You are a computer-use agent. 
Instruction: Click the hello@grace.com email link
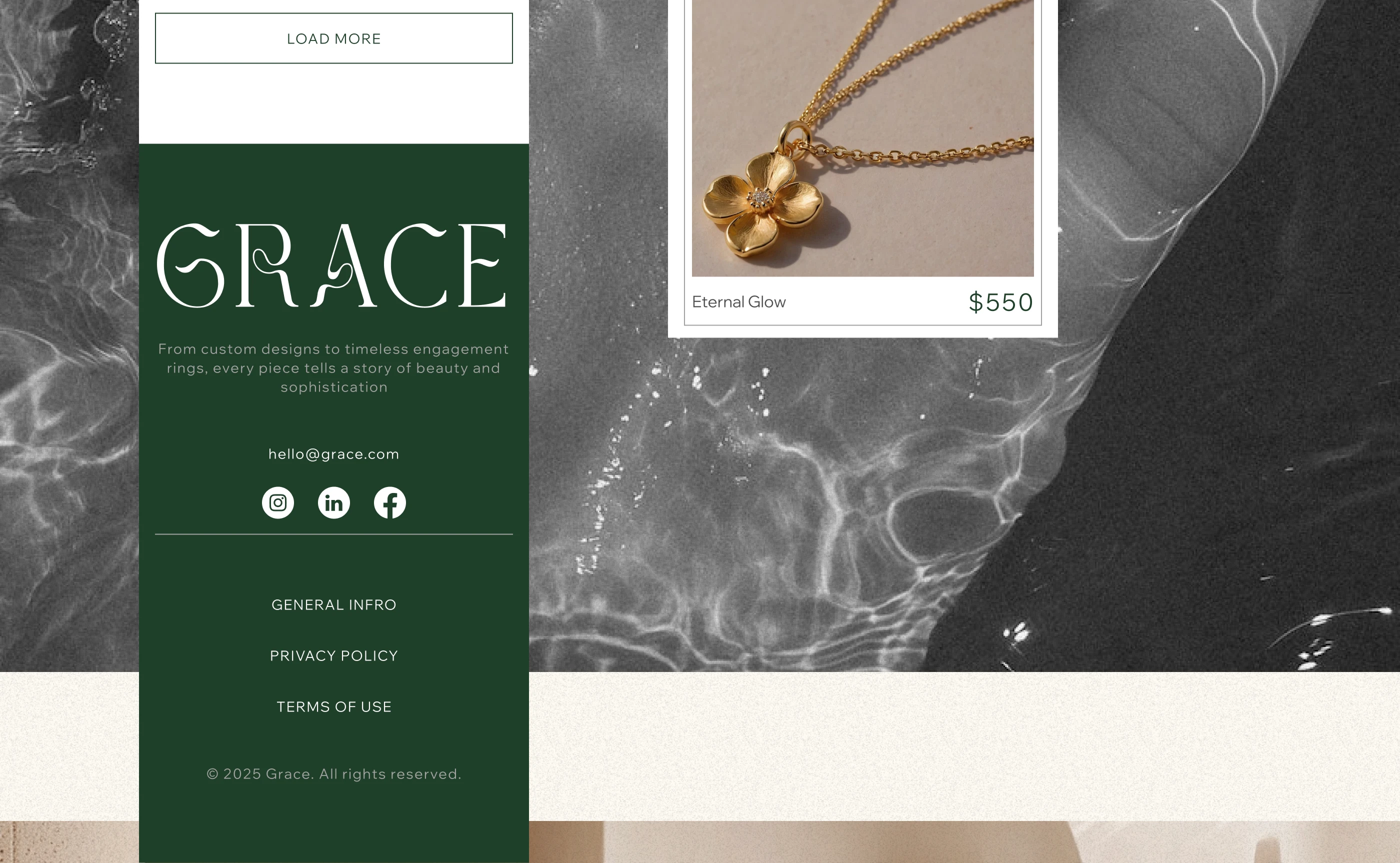click(334, 454)
